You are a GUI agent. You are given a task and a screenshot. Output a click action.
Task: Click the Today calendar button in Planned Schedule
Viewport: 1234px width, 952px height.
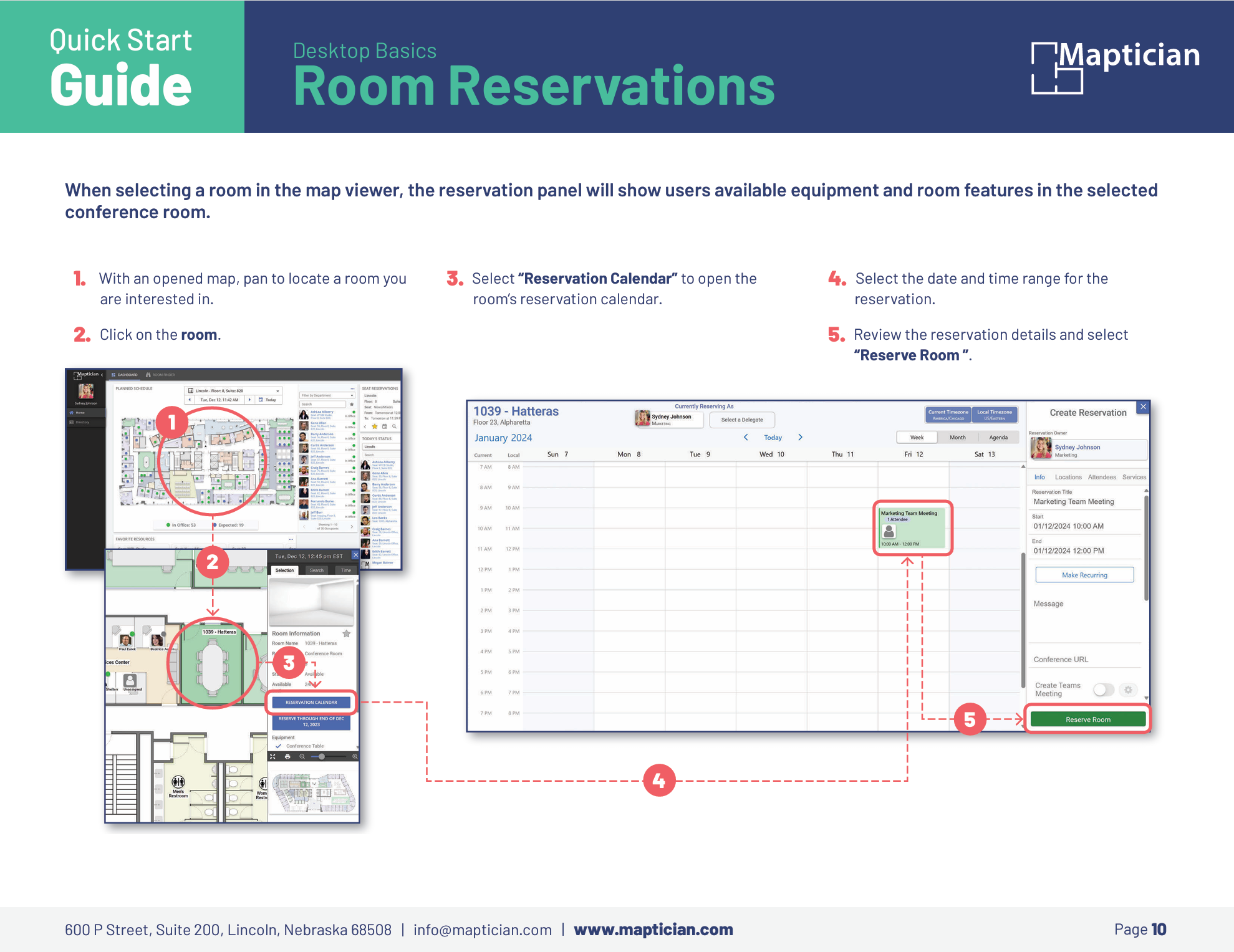click(x=268, y=400)
